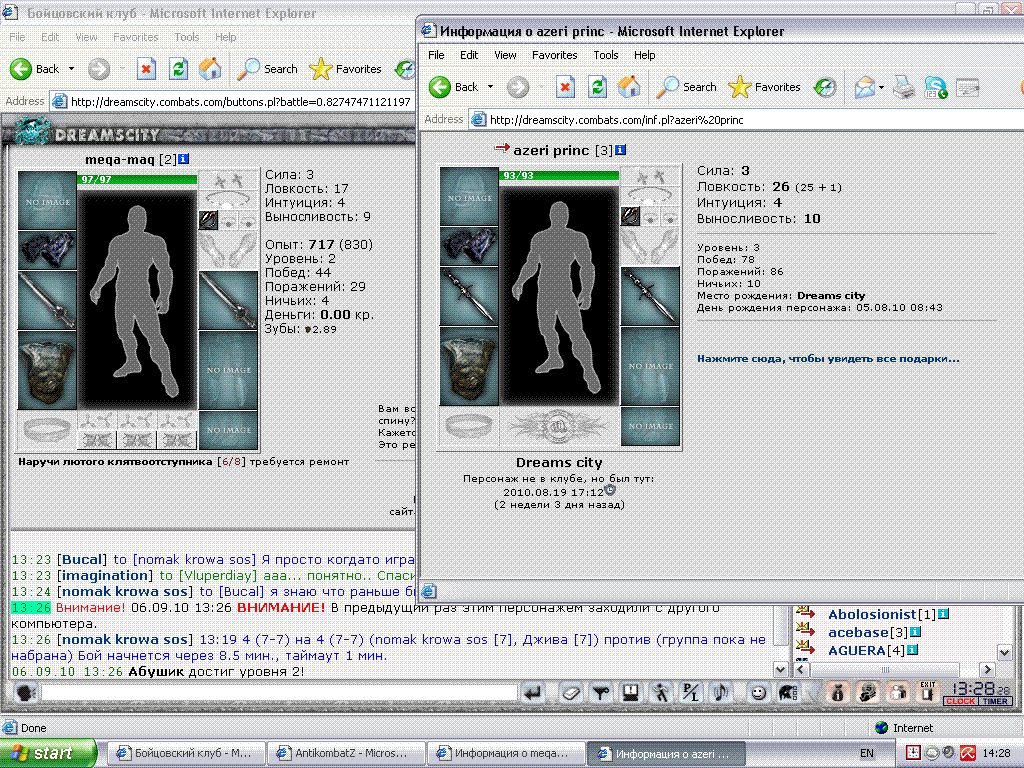1024x768 pixels.
Task: Click the EXIT door icon in the game bar
Action: point(927,692)
